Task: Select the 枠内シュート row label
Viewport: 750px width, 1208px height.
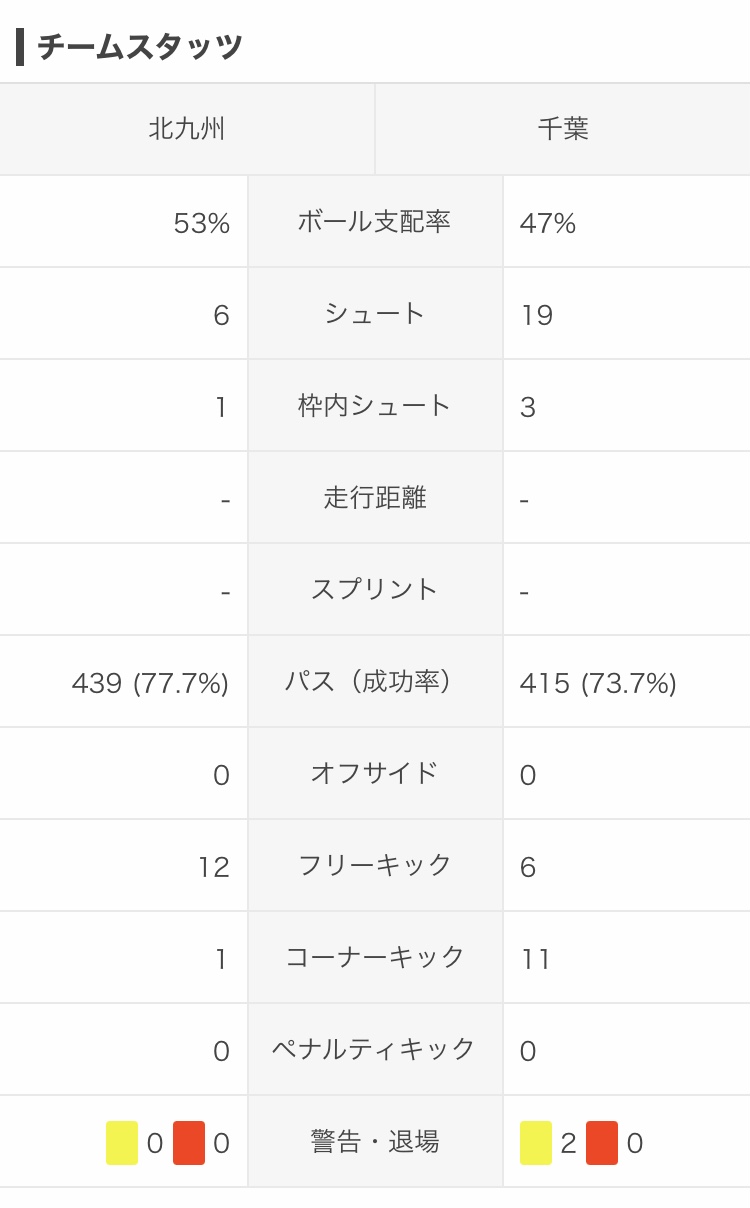Action: (375, 406)
